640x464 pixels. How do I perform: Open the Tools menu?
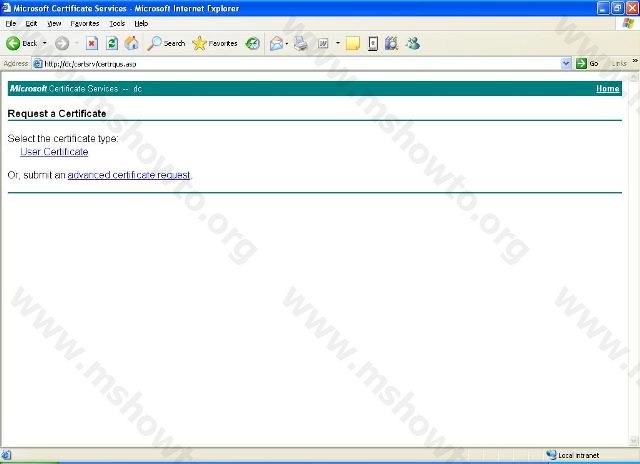point(117,22)
